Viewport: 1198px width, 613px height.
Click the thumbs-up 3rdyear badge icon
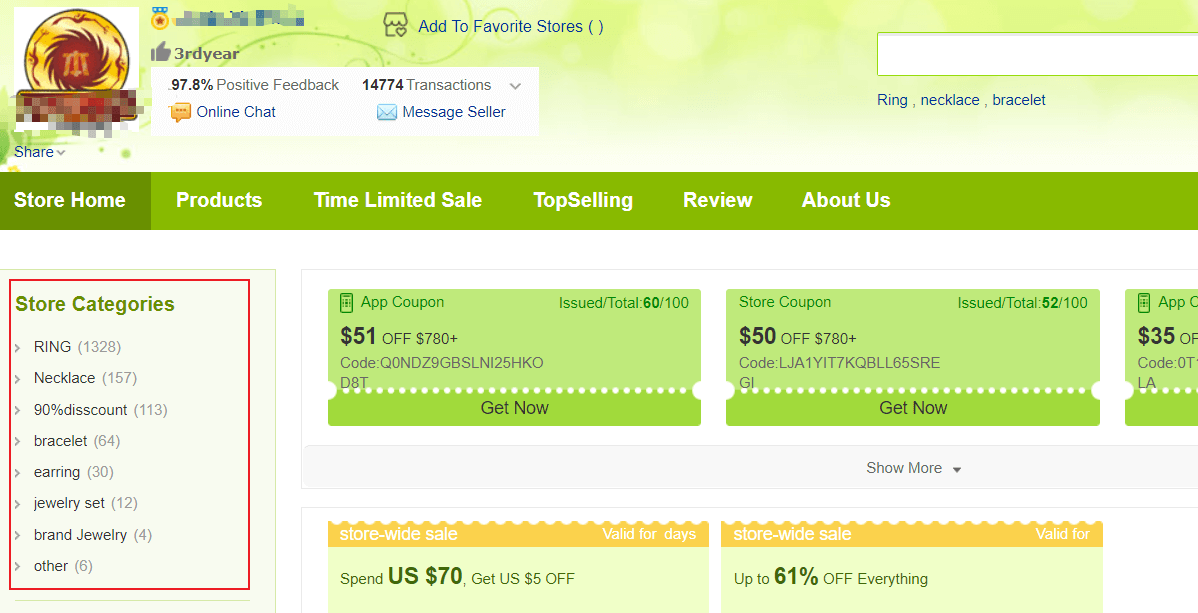coord(160,52)
